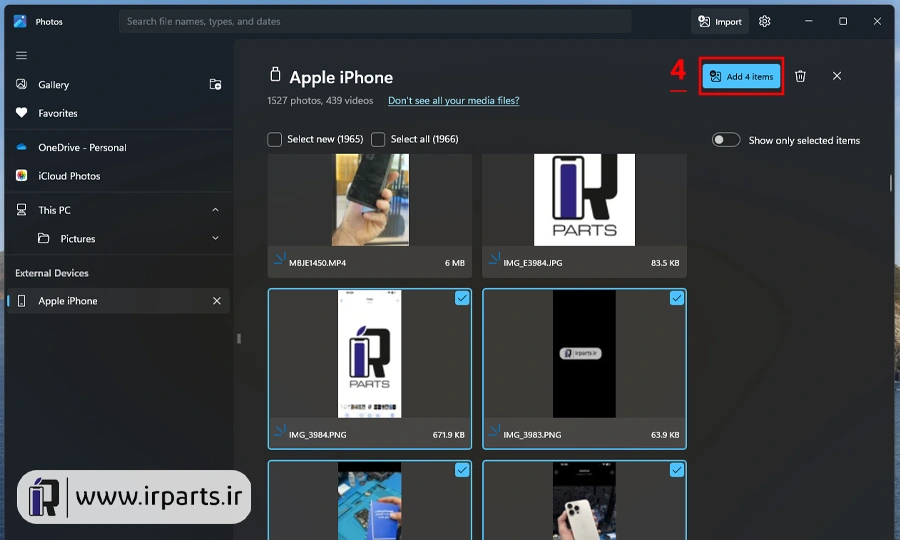Click the Photos app icon in title bar
Image resolution: width=900 pixels, height=540 pixels.
(x=20, y=21)
